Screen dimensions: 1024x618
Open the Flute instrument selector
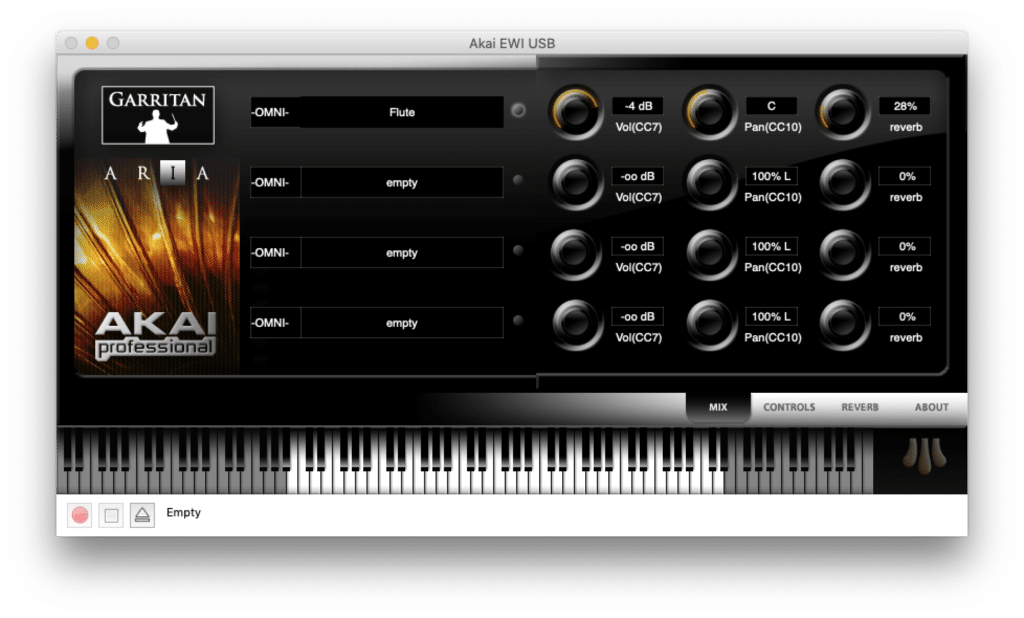tap(402, 112)
